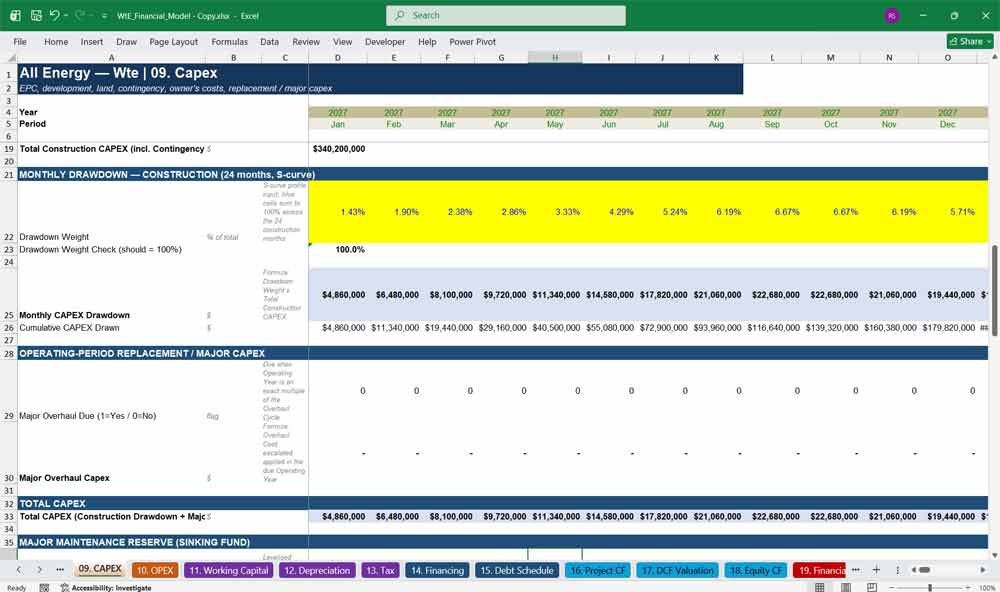Click the Cumulative value $179,820,000

coord(948,328)
